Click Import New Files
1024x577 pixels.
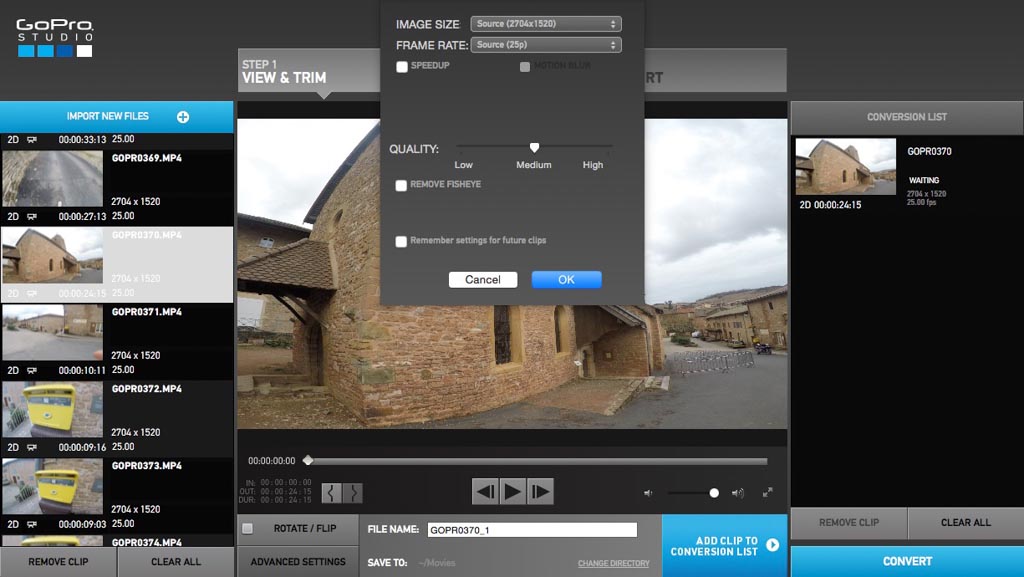pos(116,117)
